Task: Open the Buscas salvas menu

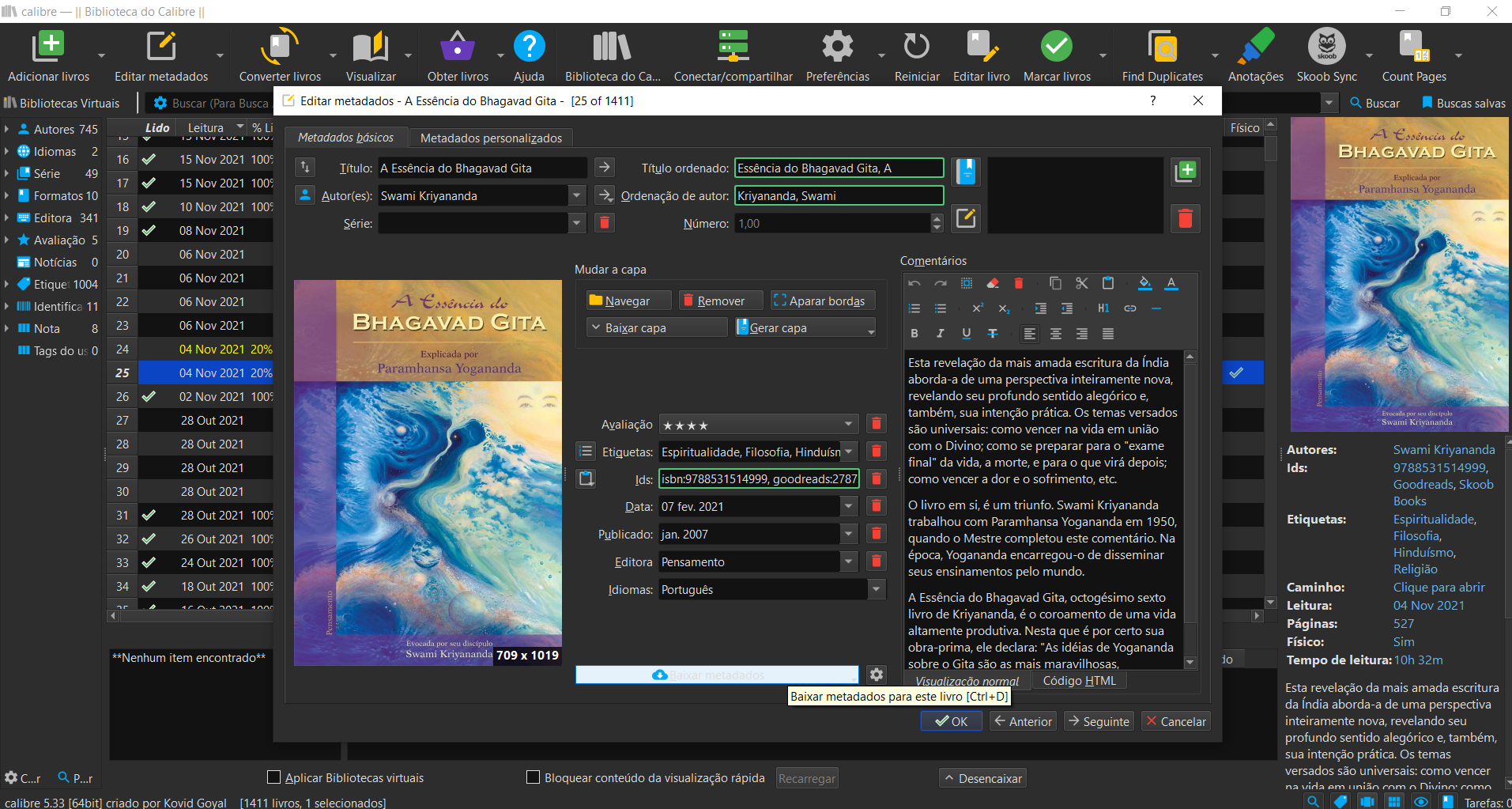Action: (x=1463, y=103)
